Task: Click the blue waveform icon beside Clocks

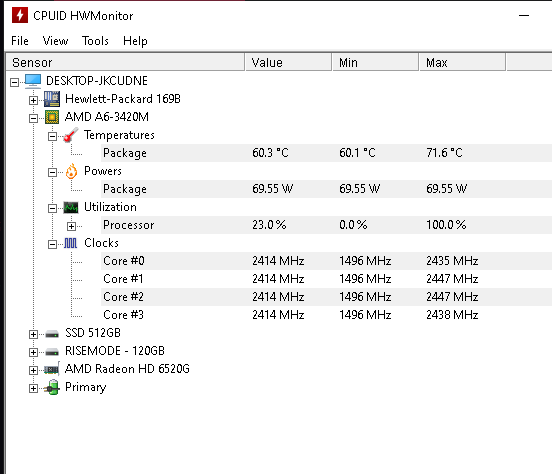Action: coord(70,243)
